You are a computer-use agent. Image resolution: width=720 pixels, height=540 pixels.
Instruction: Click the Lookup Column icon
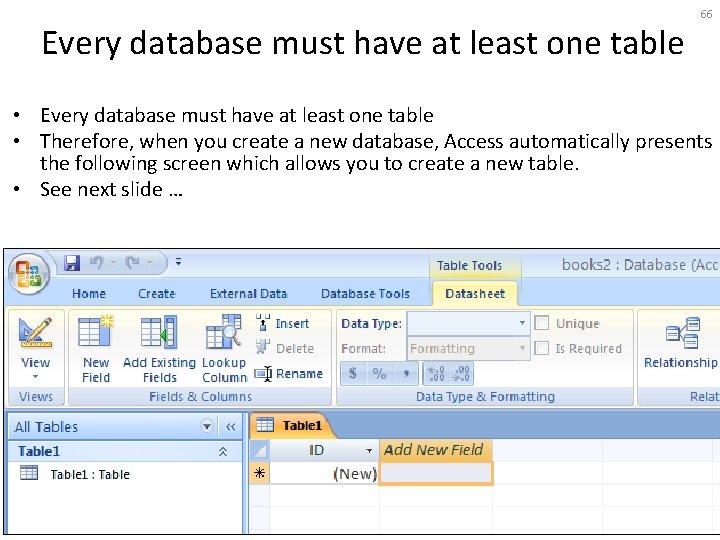click(224, 331)
